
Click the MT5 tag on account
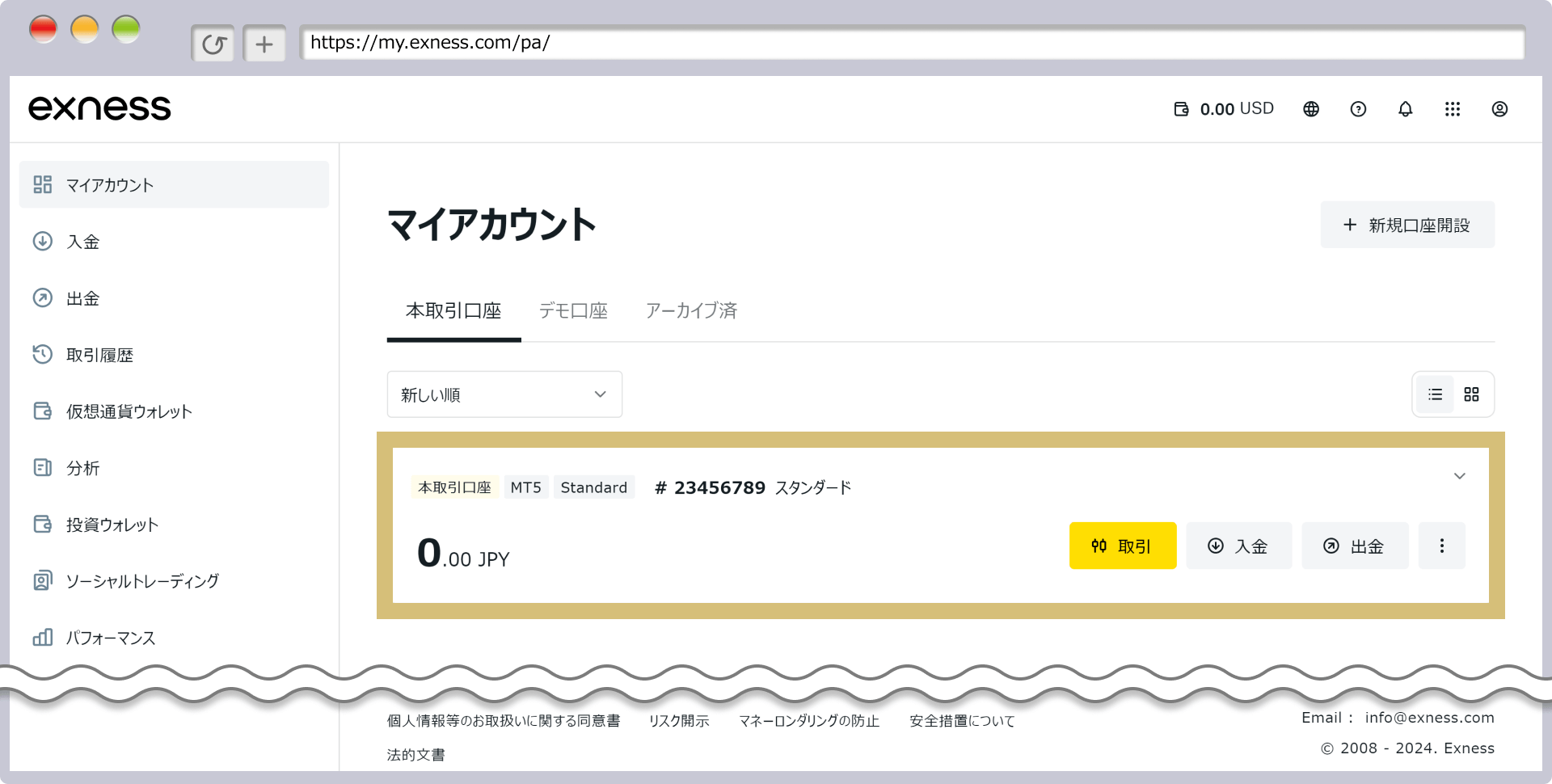(x=526, y=487)
